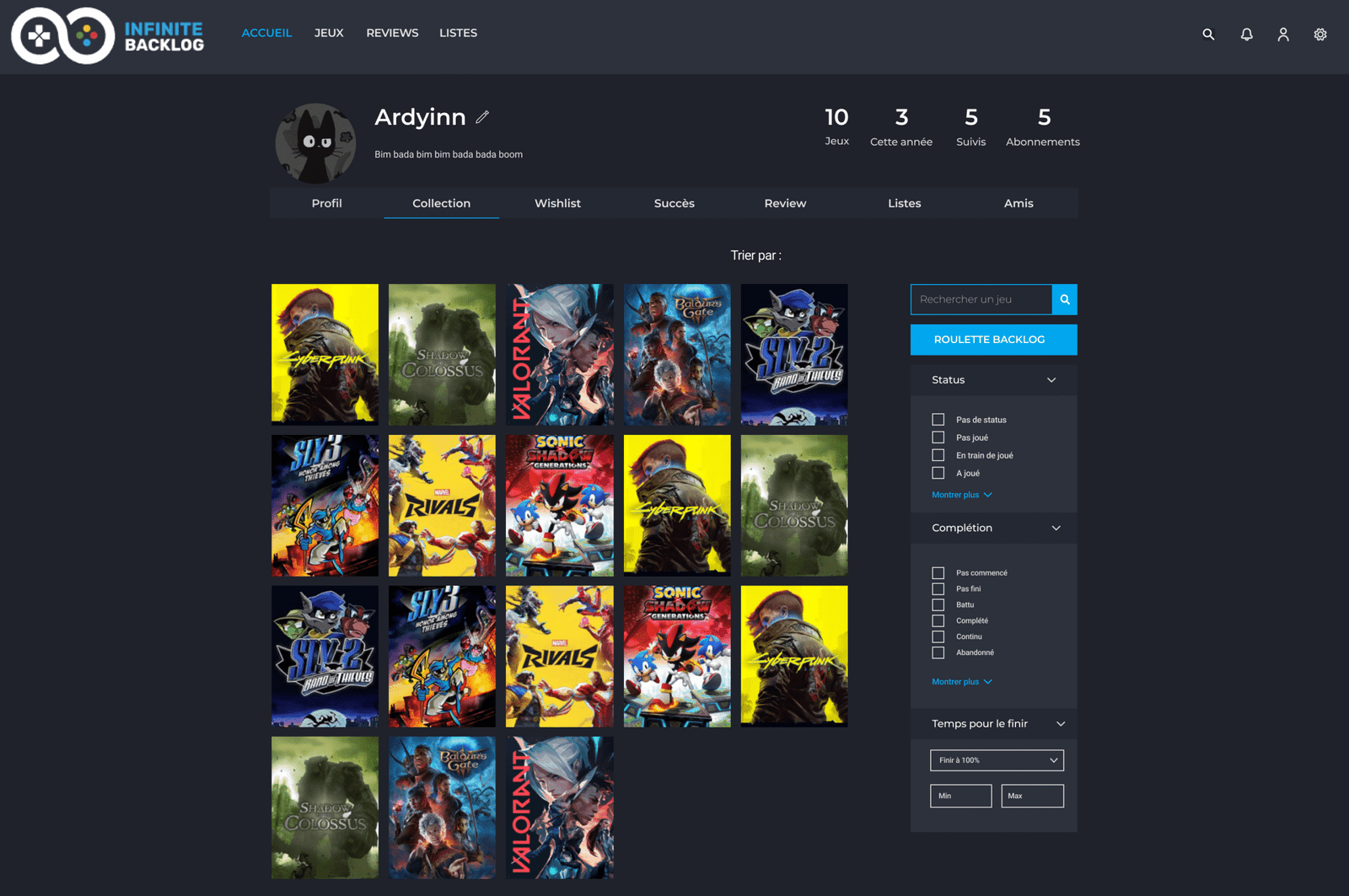Click 'Montrer plus' under Status
The height and width of the screenshot is (896, 1349).
(x=961, y=495)
